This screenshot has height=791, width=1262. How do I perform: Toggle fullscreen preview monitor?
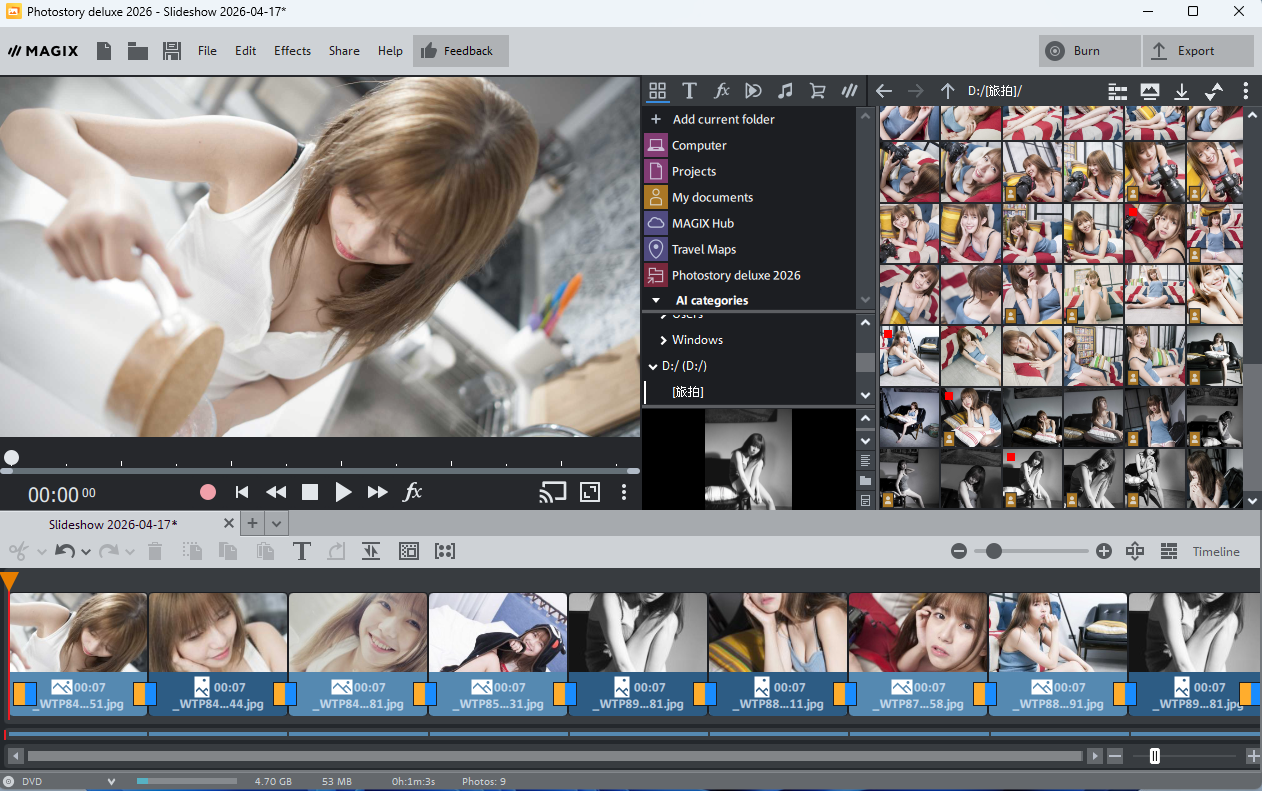click(x=590, y=492)
